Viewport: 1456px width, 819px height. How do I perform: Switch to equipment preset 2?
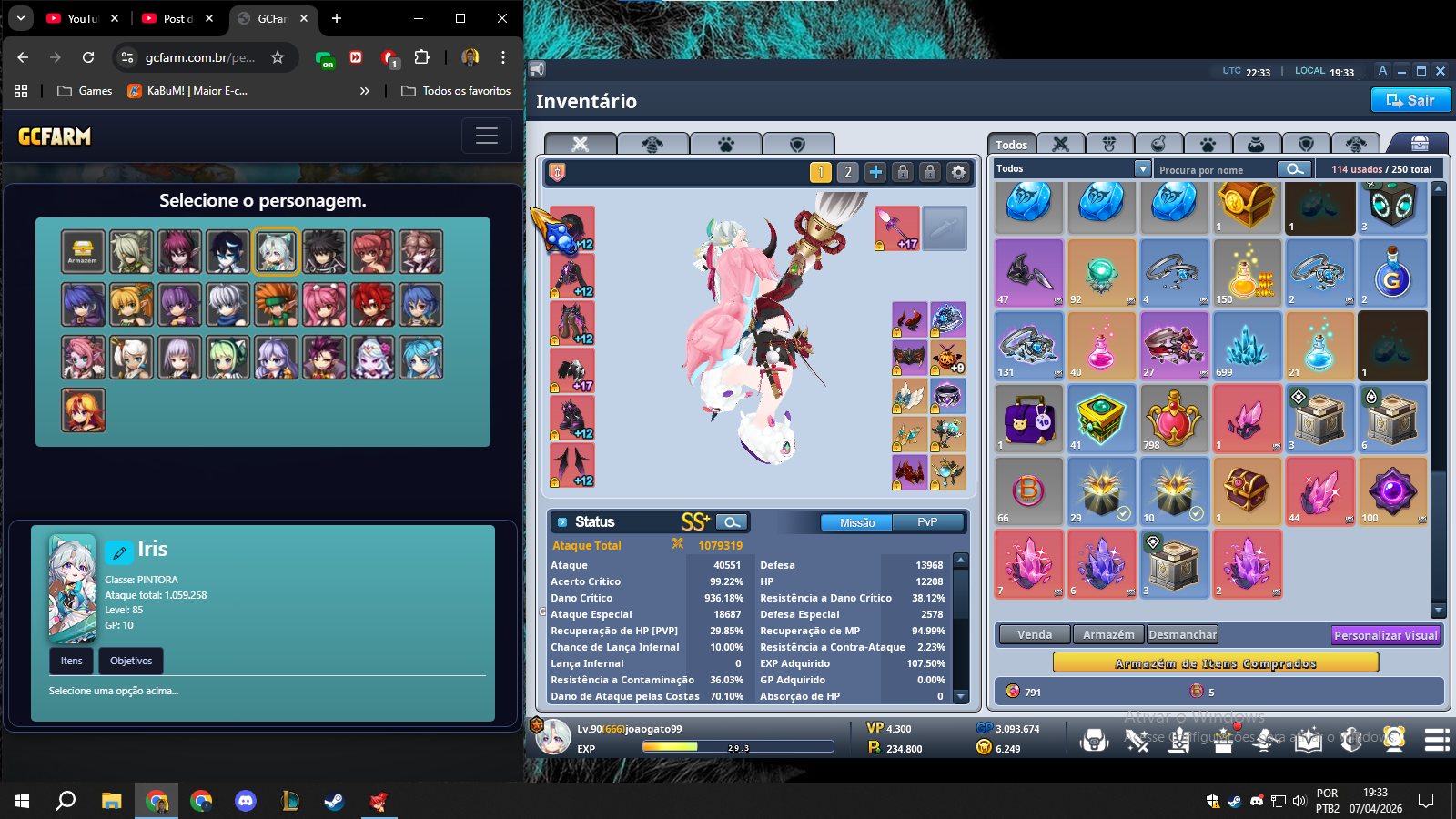pos(848,172)
